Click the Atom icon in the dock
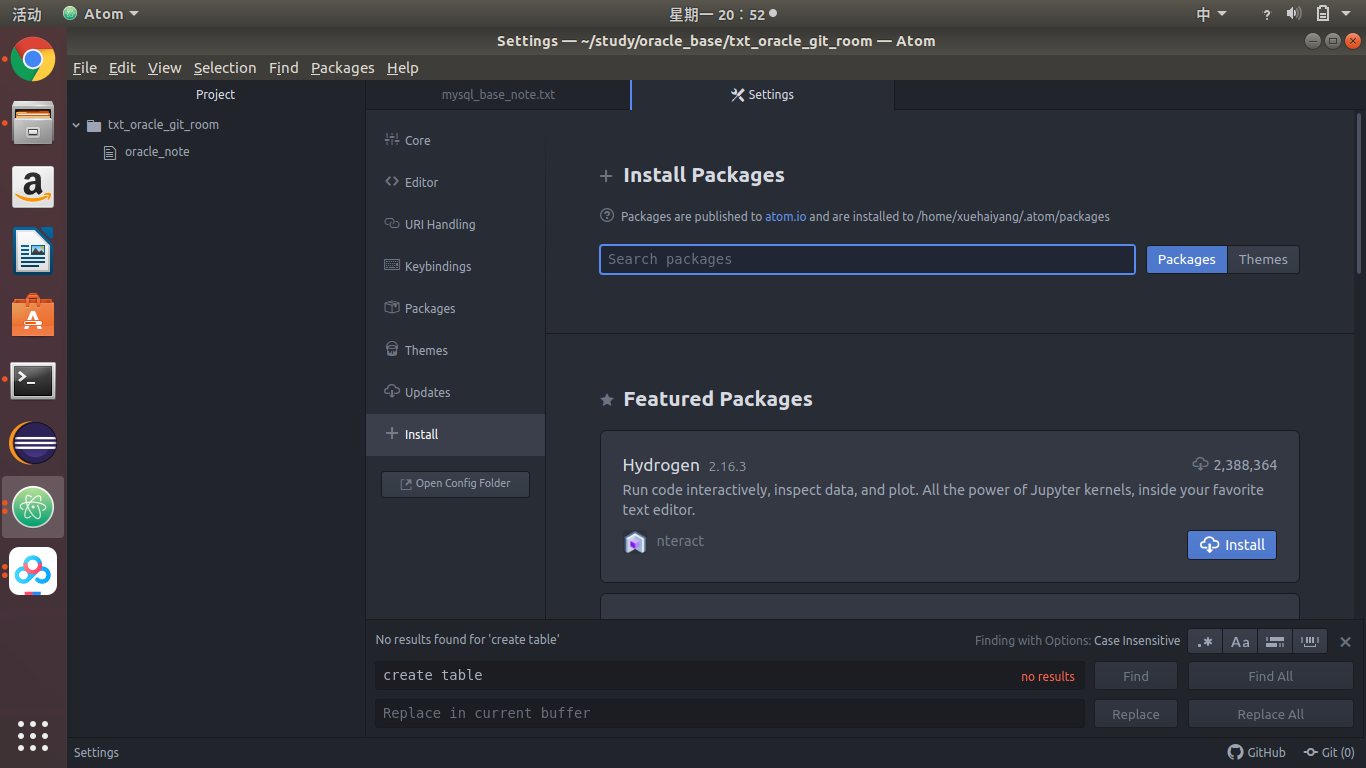The height and width of the screenshot is (768, 1366). click(x=33, y=508)
